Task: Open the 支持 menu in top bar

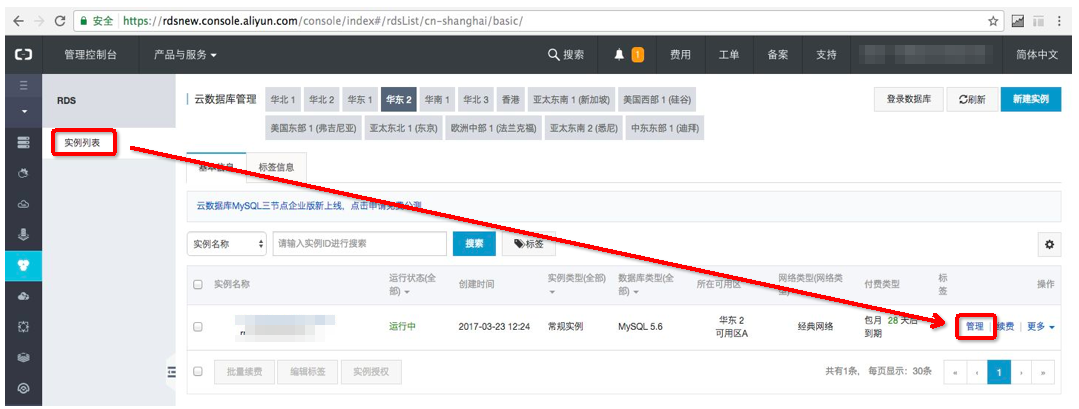Action: pyautogui.click(x=826, y=55)
